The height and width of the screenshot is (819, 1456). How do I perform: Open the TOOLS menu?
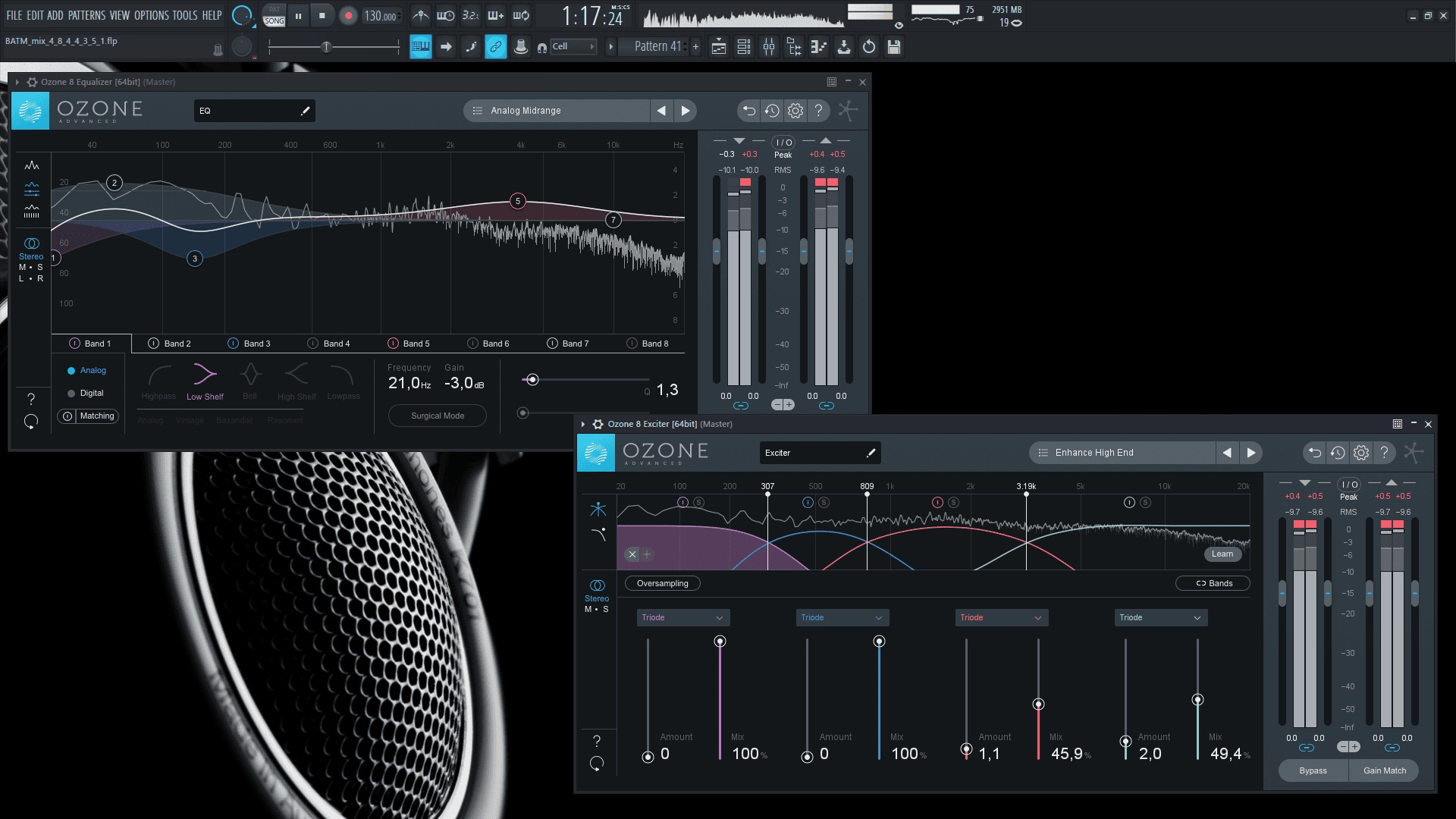pos(185,15)
